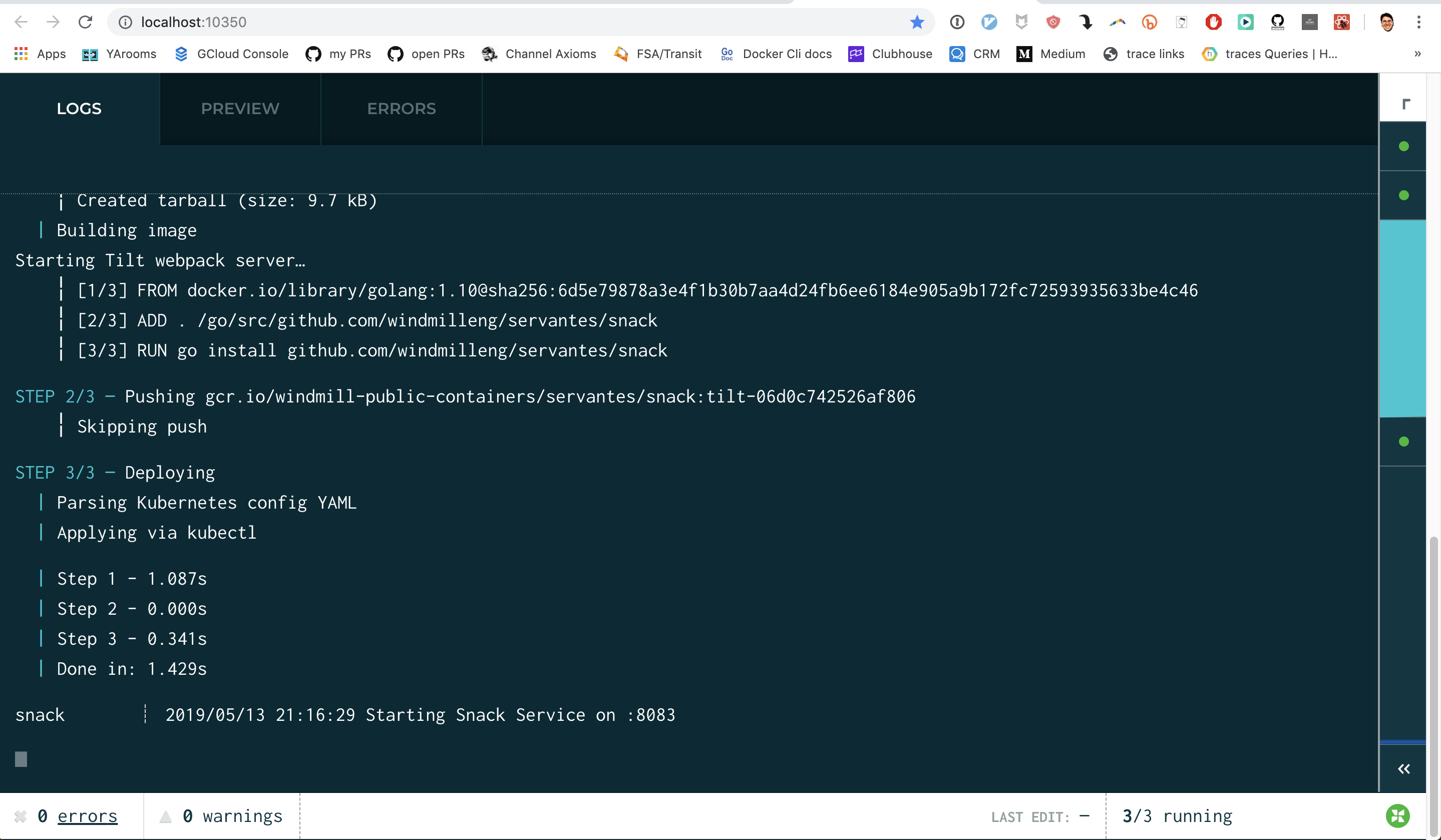Image resolution: width=1441 pixels, height=840 pixels.
Task: Select the last green-dot resource in sidebar
Action: (1403, 442)
